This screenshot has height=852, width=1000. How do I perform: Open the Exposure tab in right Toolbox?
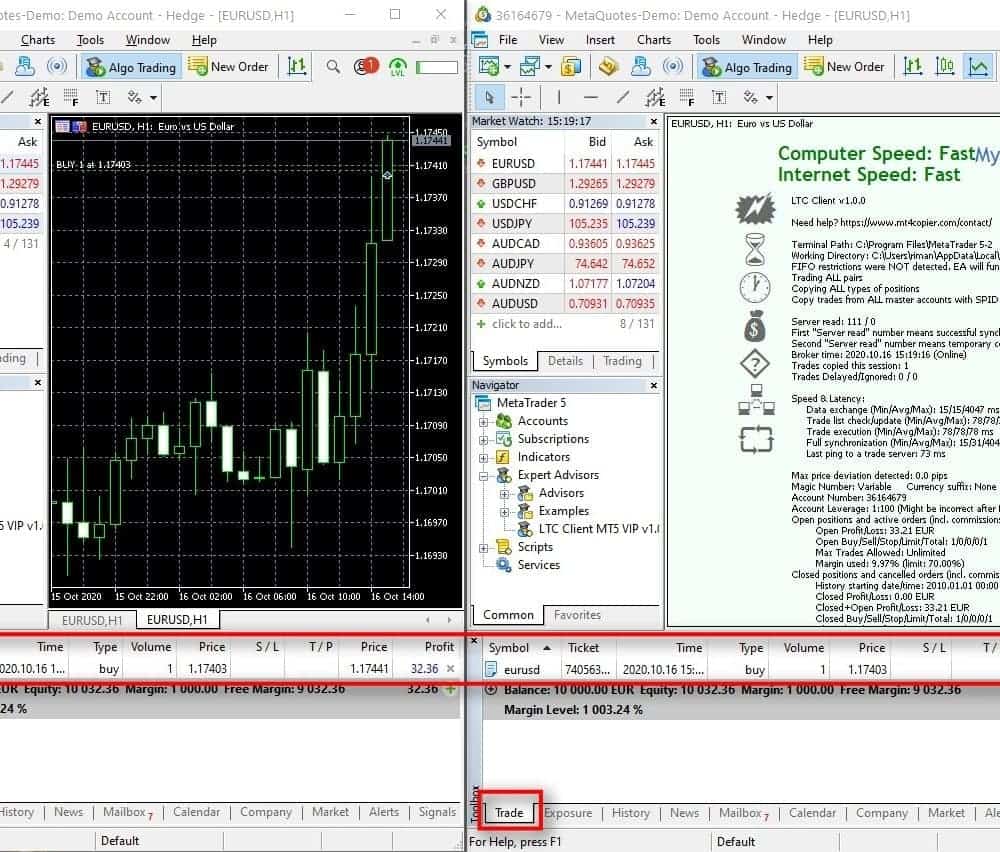click(x=568, y=813)
